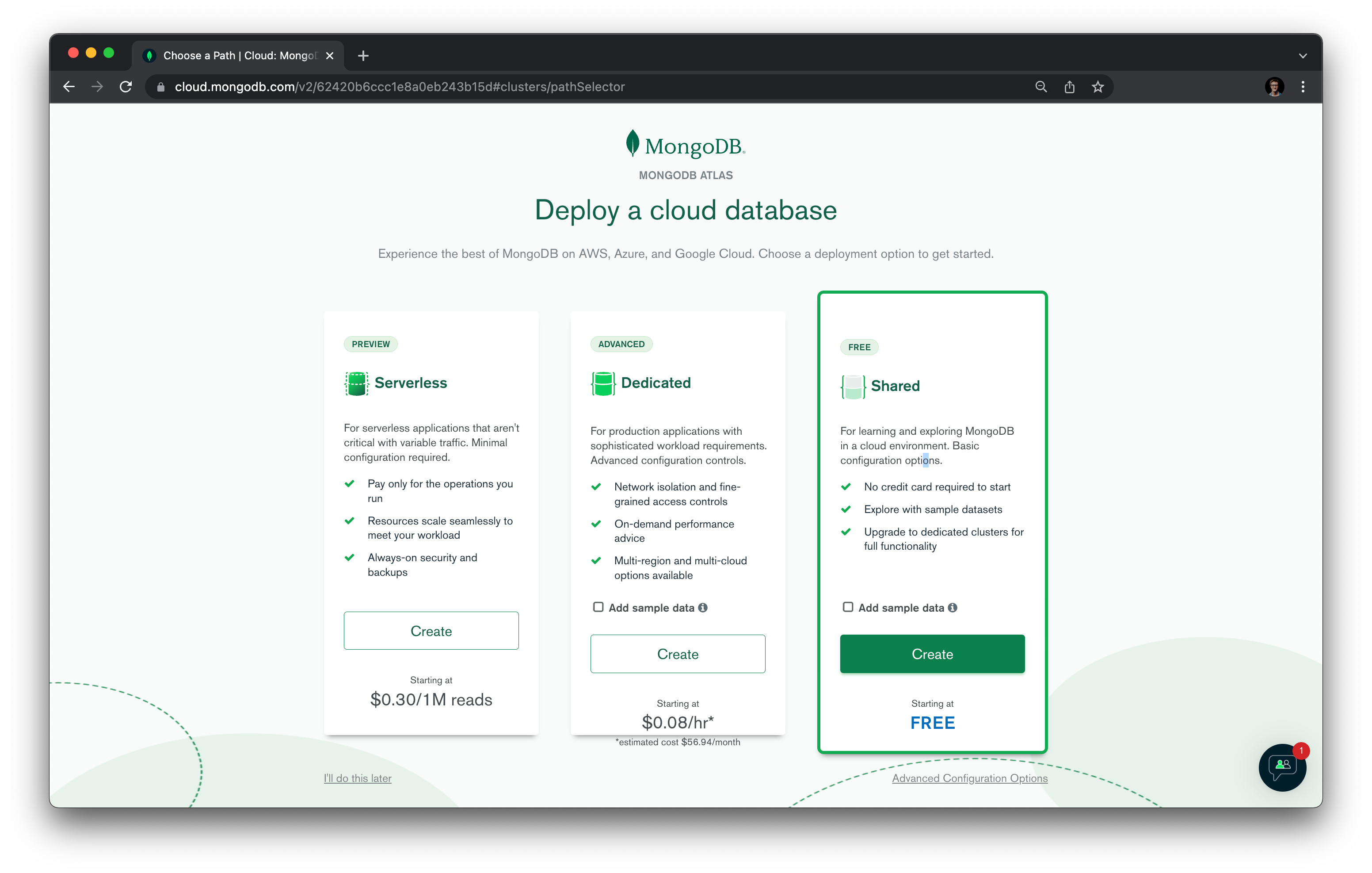
Task: Click info icon beside Dedicated sample data
Action: click(x=703, y=608)
